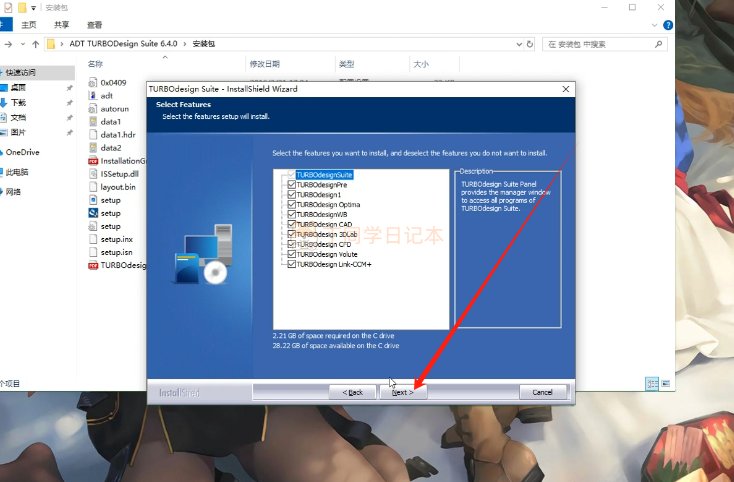Click the 安装包 breadcrumb segment
The width and height of the screenshot is (734, 482).
click(203, 44)
